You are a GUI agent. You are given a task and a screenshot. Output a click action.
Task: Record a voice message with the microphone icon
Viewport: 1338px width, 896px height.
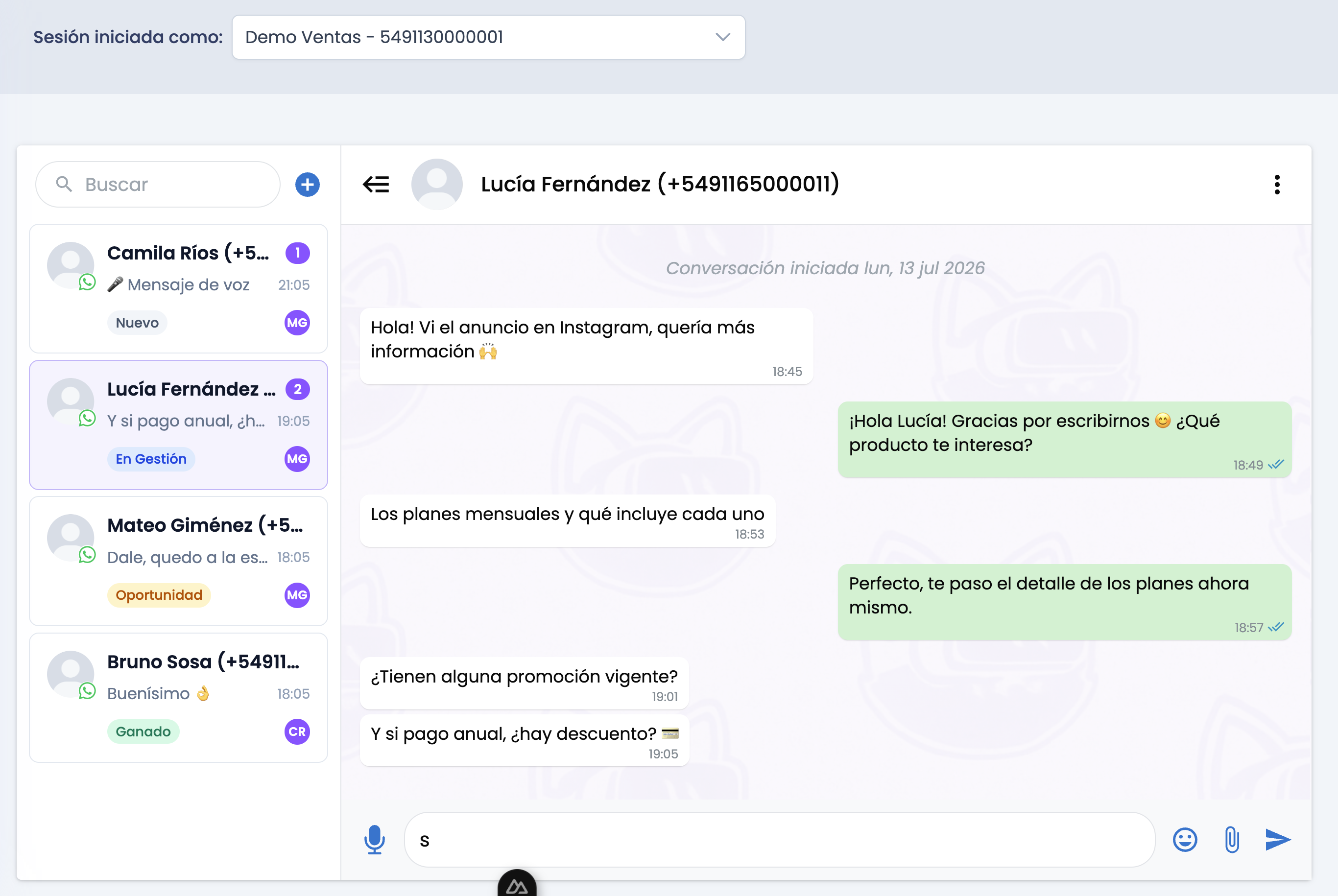(375, 839)
